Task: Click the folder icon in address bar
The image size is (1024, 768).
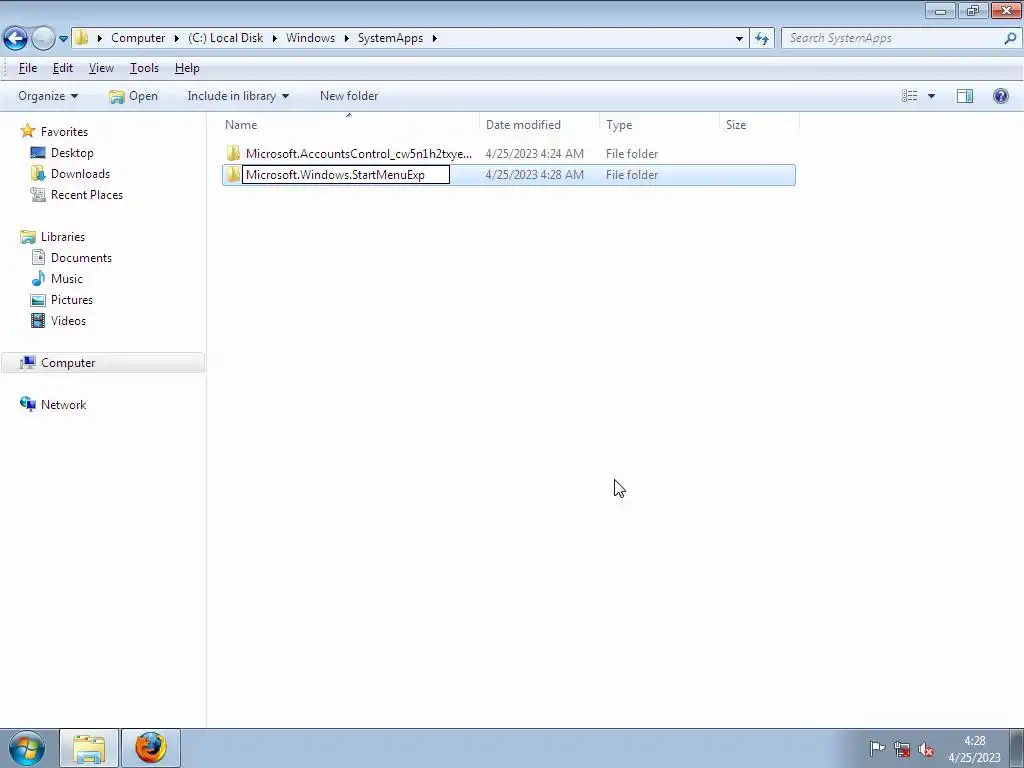Action: click(x=81, y=38)
